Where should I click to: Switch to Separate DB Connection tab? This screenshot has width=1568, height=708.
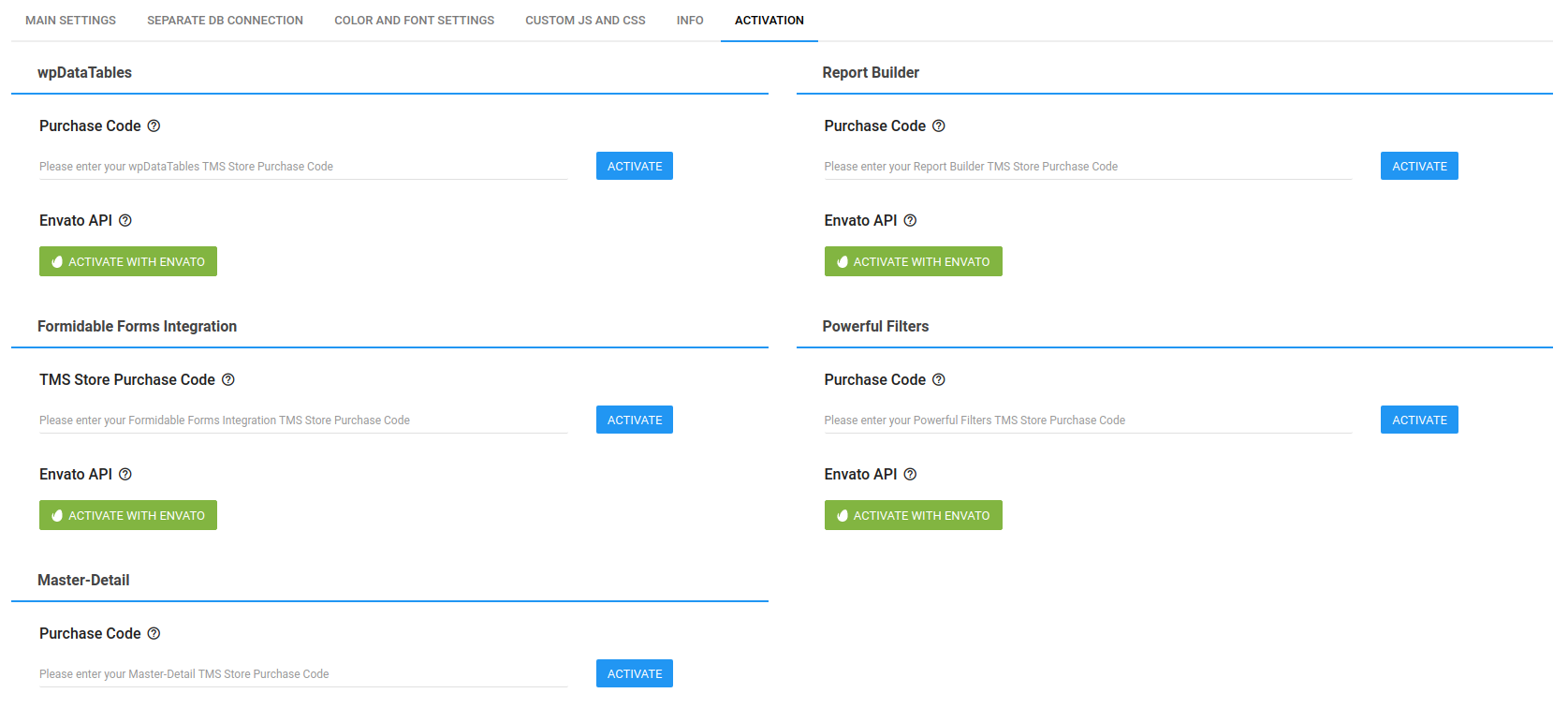coord(225,20)
